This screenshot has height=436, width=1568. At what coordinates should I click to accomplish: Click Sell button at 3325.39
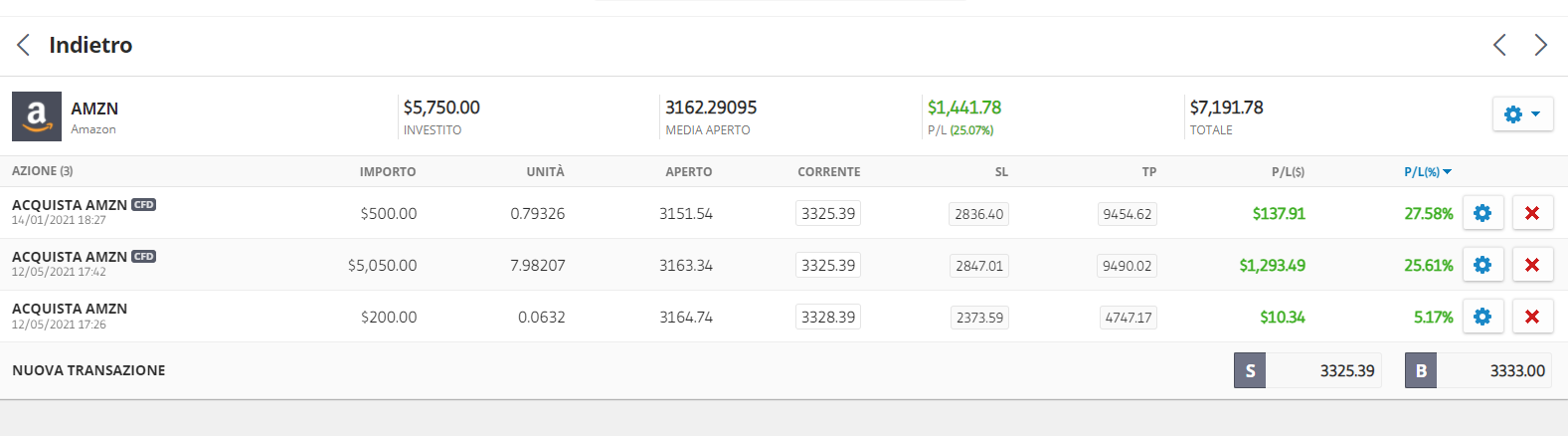click(1307, 370)
